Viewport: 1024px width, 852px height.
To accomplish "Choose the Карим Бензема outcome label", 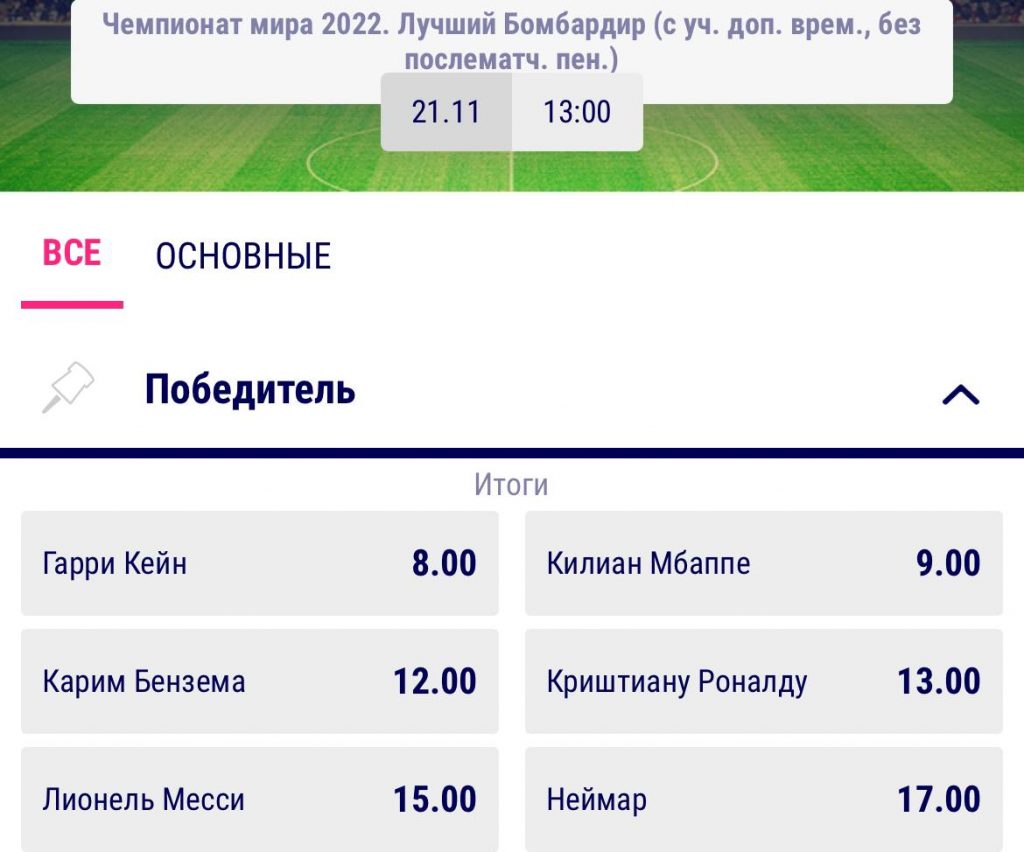I will coord(144,682).
